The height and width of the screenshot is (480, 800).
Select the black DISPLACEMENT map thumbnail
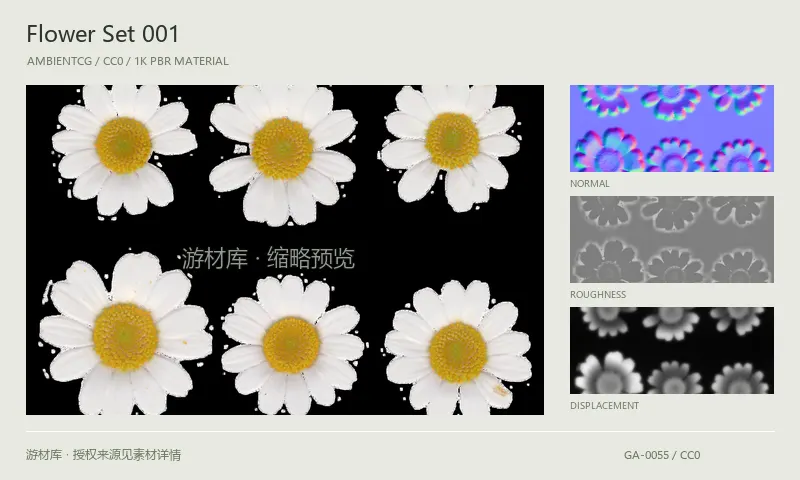coord(671,350)
